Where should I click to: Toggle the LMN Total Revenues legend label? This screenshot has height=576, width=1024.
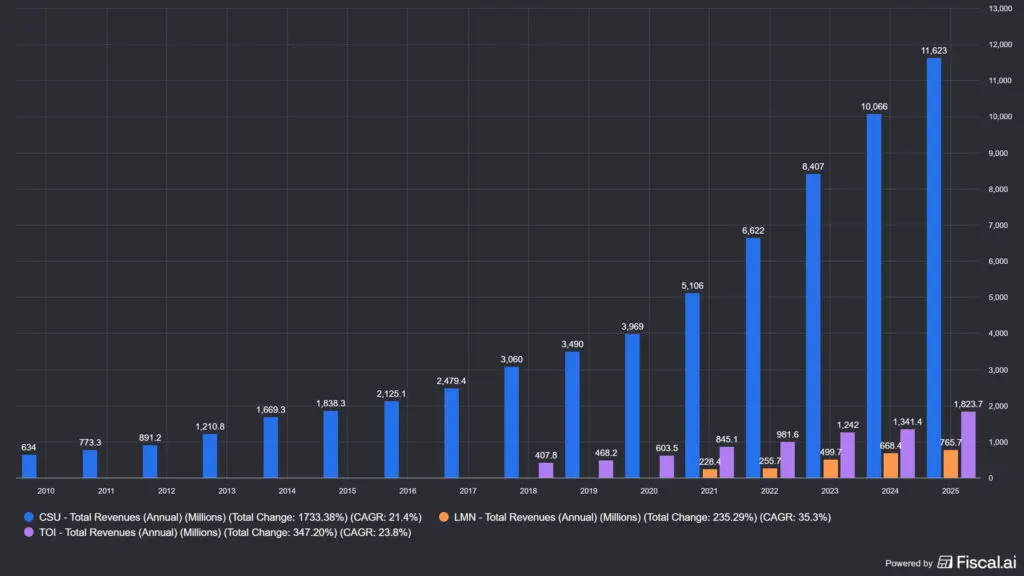[643, 517]
